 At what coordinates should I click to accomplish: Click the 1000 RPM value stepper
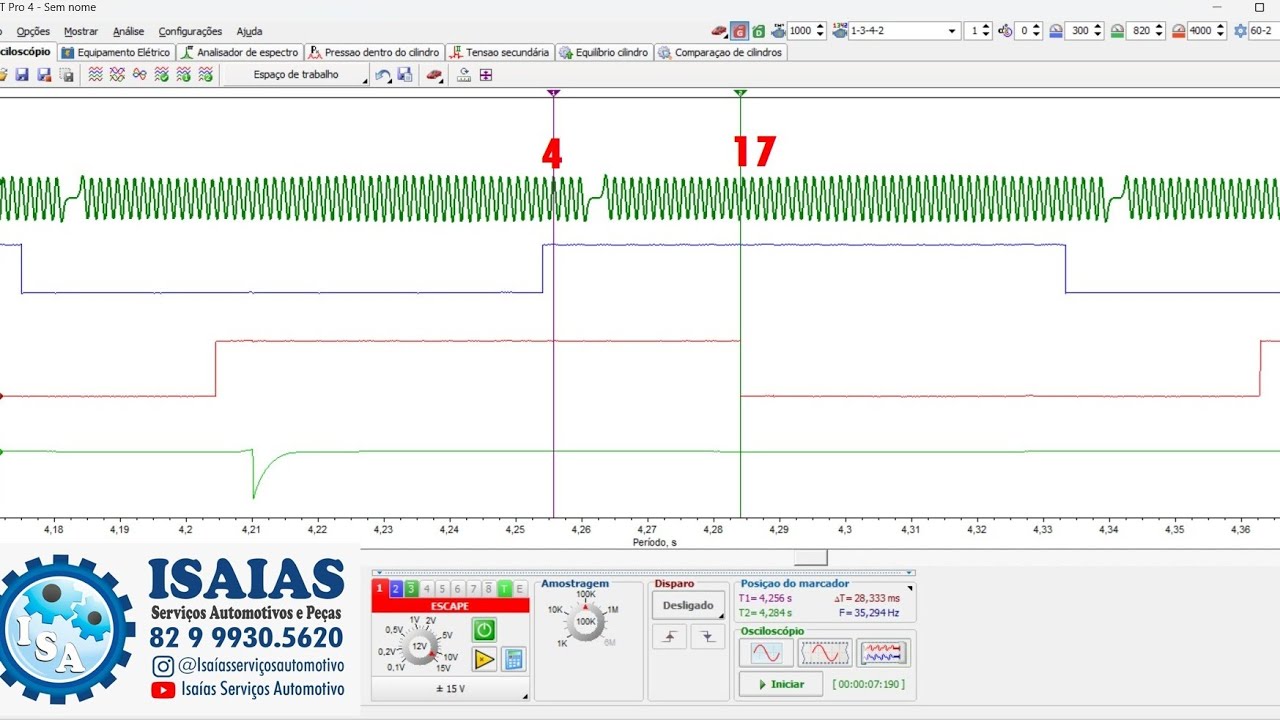coord(807,31)
